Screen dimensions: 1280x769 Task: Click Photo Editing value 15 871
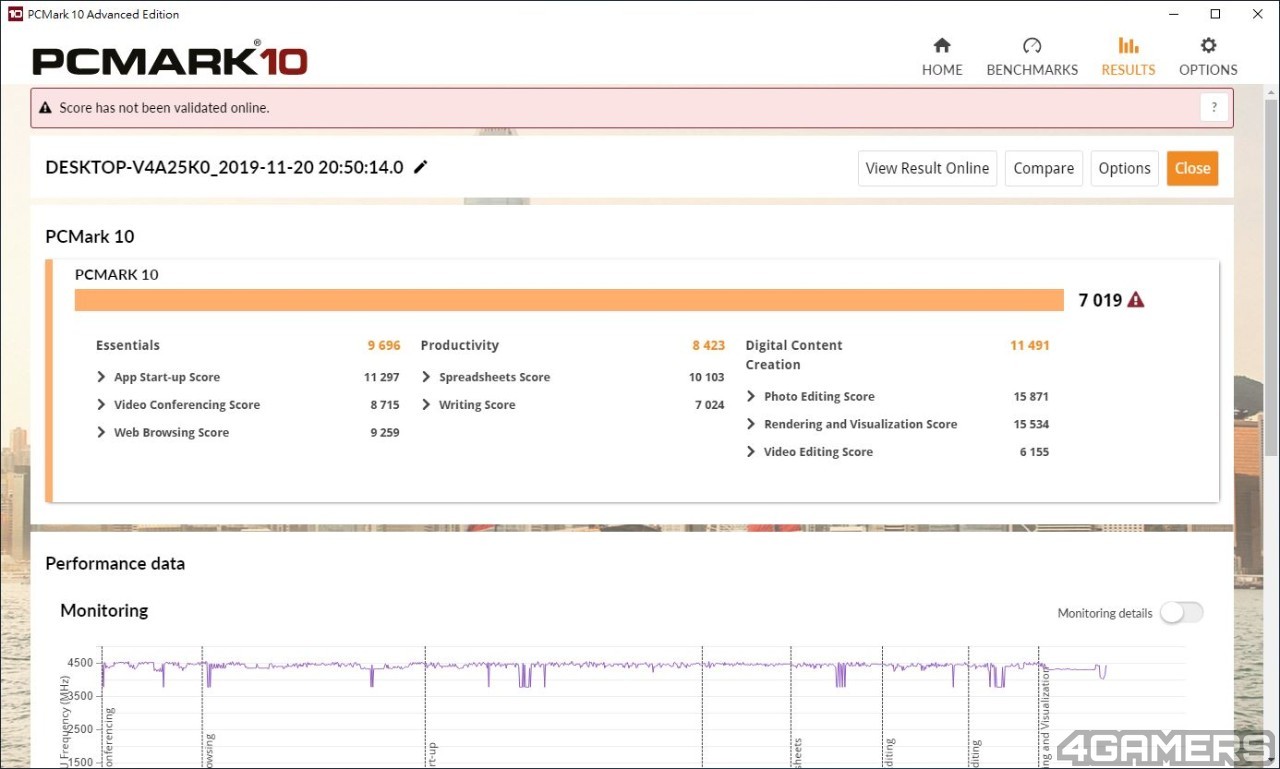pos(1031,397)
